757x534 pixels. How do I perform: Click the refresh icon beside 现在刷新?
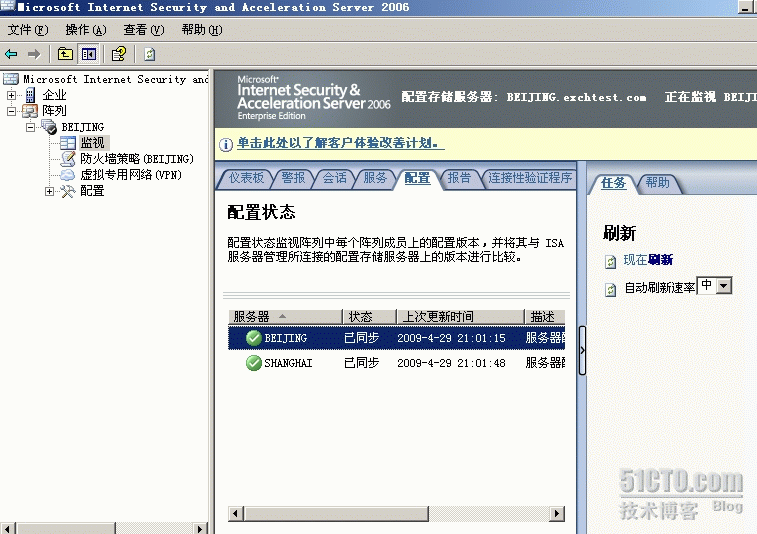click(611, 262)
